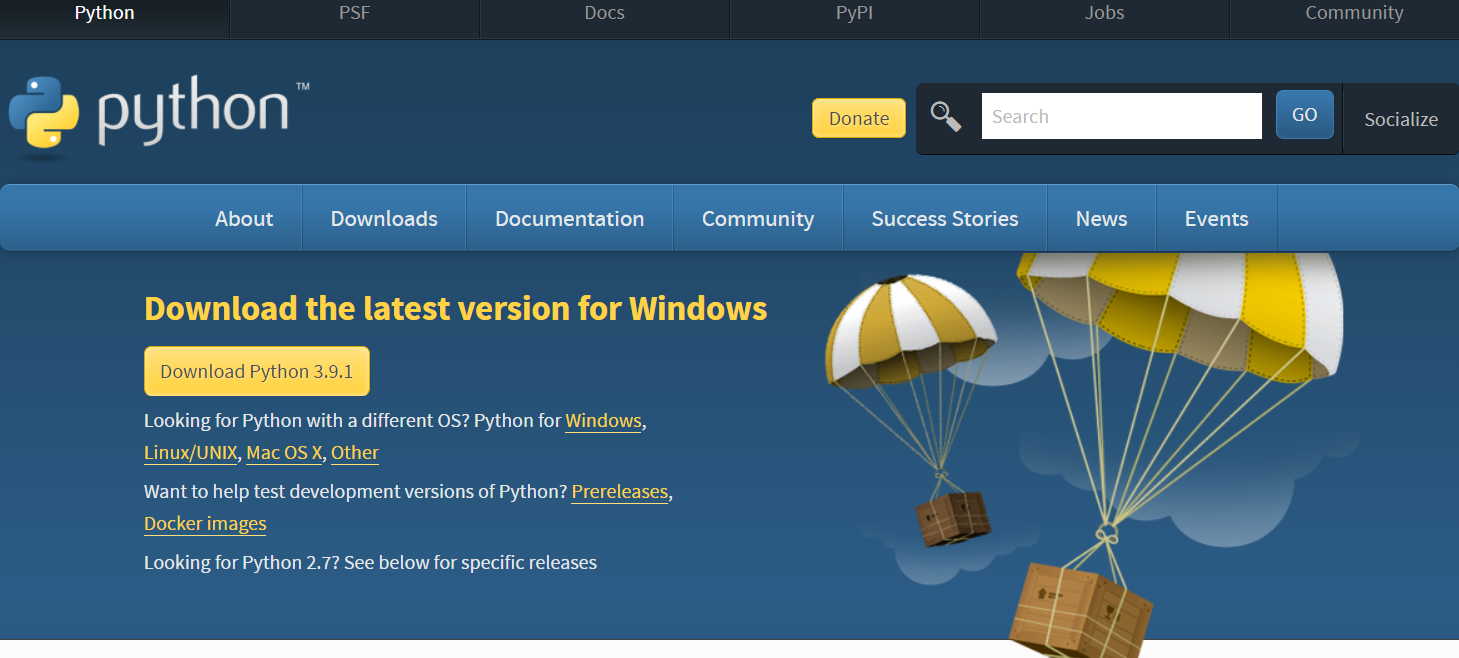Viewport: 1459px width, 658px height.
Task: Open the About menu
Action: pos(243,218)
